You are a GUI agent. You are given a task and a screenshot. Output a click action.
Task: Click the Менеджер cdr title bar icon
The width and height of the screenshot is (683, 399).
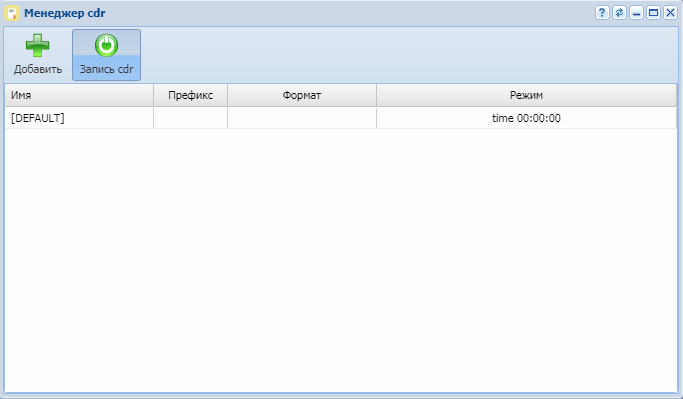pos(12,13)
